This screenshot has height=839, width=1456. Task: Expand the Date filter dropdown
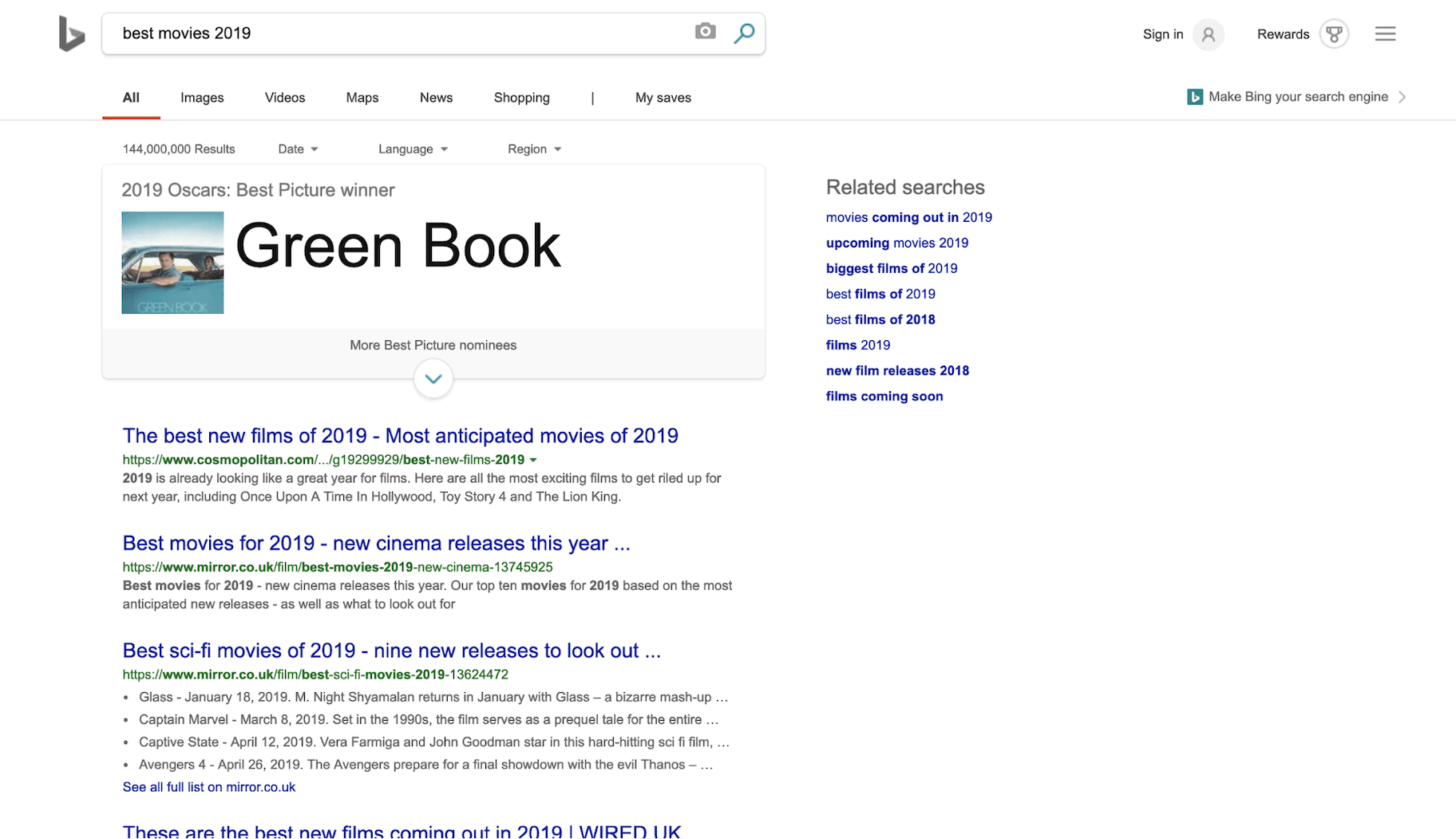(x=298, y=149)
